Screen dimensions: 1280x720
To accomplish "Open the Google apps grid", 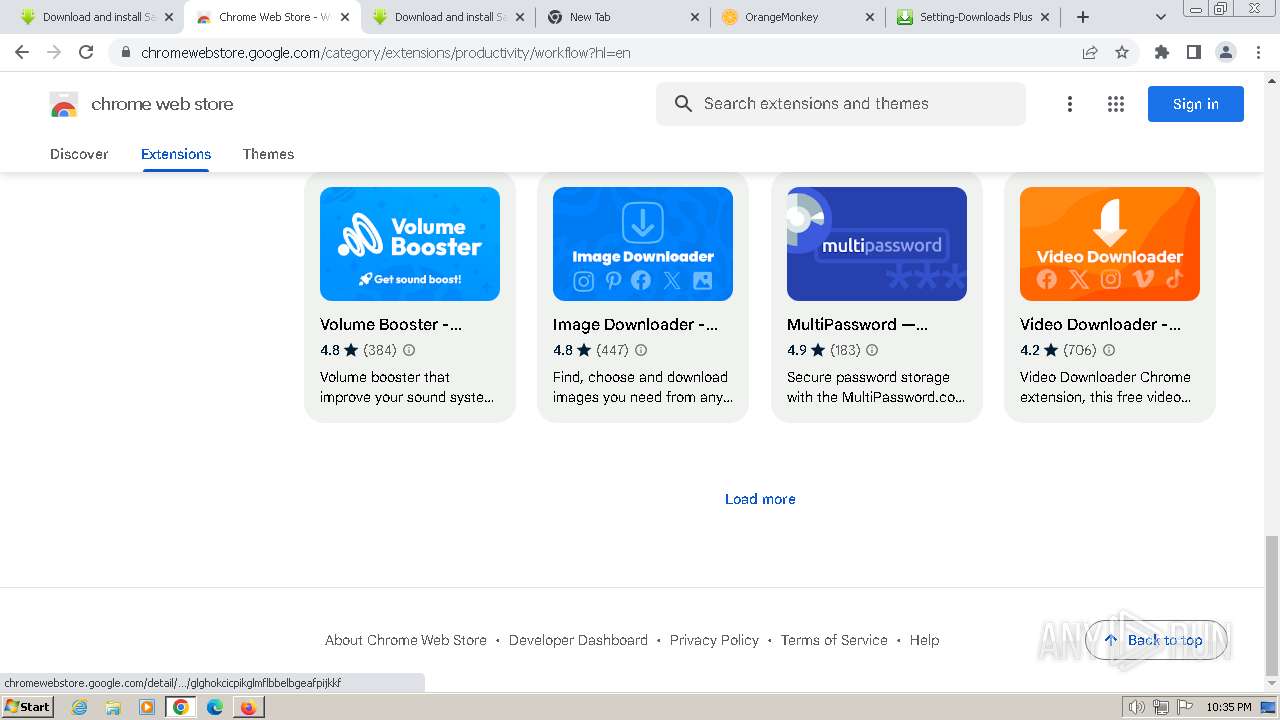I will pyautogui.click(x=1116, y=104).
